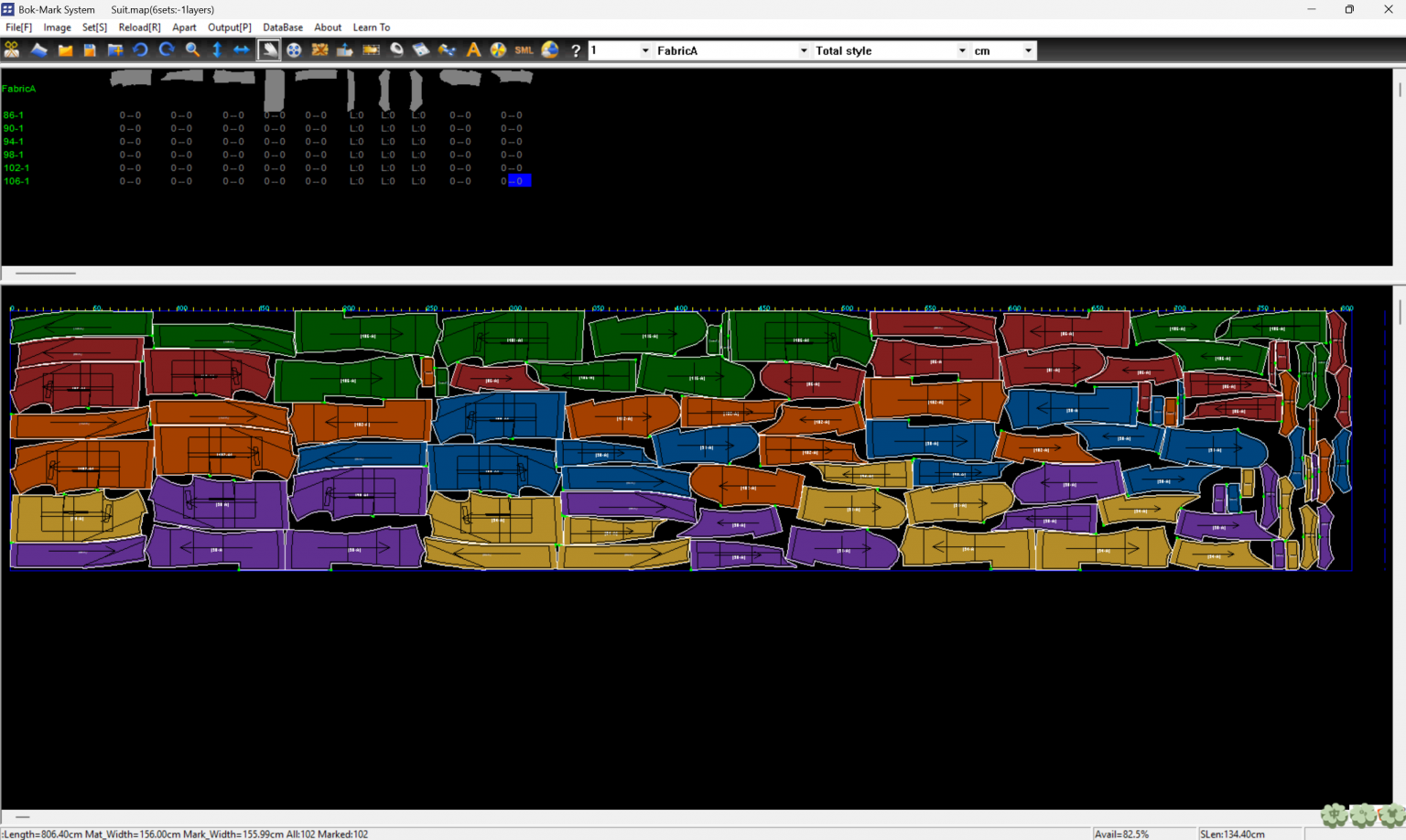The image size is (1406, 840).
Task: Expand the Total style dropdown
Action: [962, 50]
